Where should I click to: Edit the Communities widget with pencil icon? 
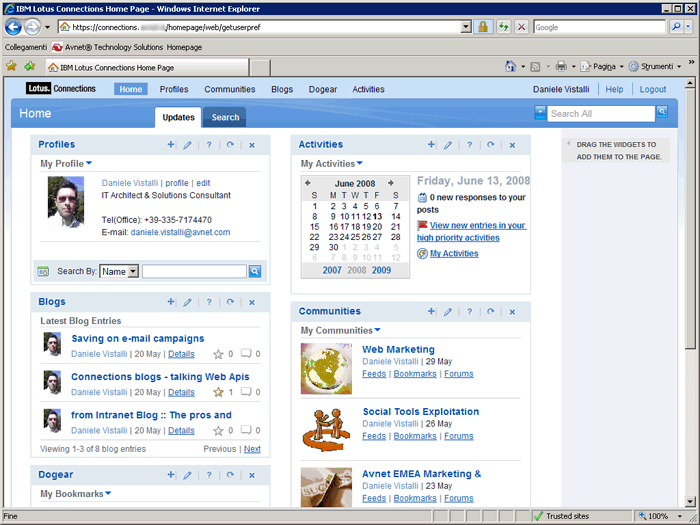448,312
